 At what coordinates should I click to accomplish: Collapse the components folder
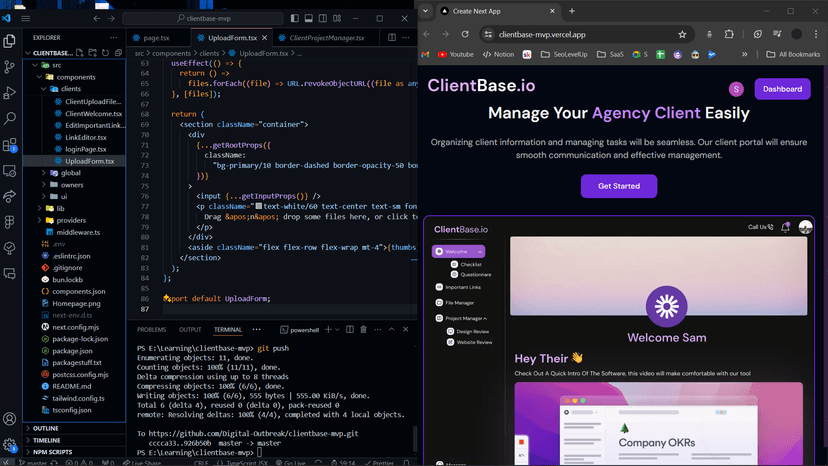[40, 77]
